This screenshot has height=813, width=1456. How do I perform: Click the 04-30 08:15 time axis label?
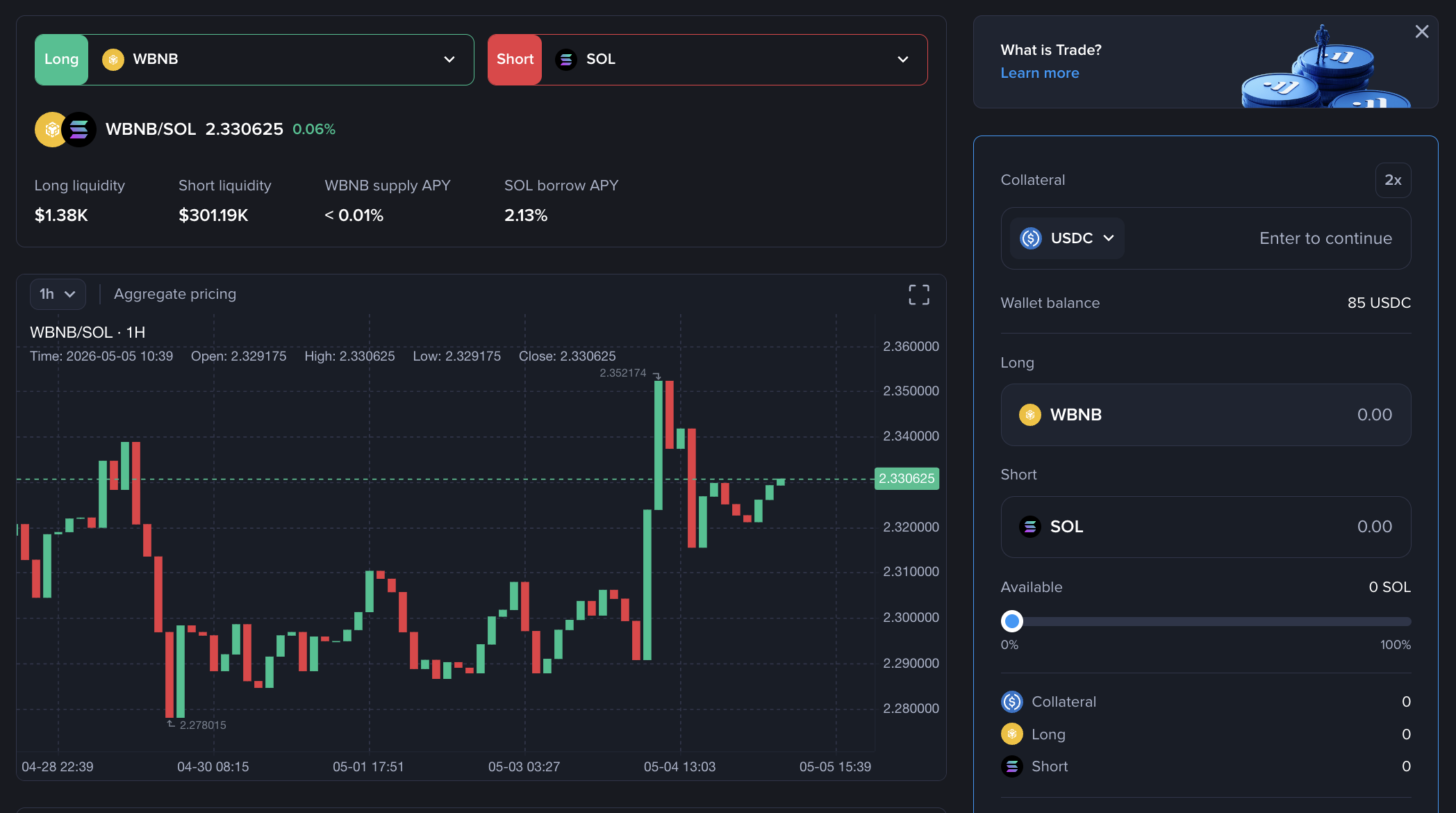[213, 767]
